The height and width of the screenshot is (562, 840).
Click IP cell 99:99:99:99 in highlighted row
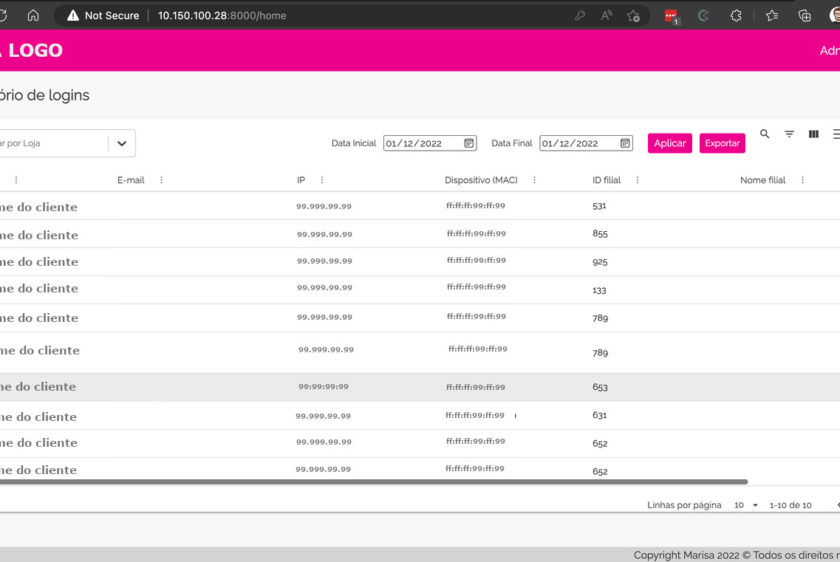tap(324, 386)
